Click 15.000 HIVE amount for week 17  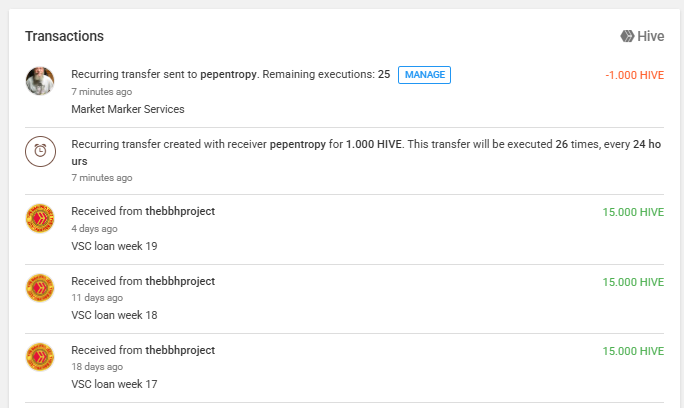(x=633, y=351)
